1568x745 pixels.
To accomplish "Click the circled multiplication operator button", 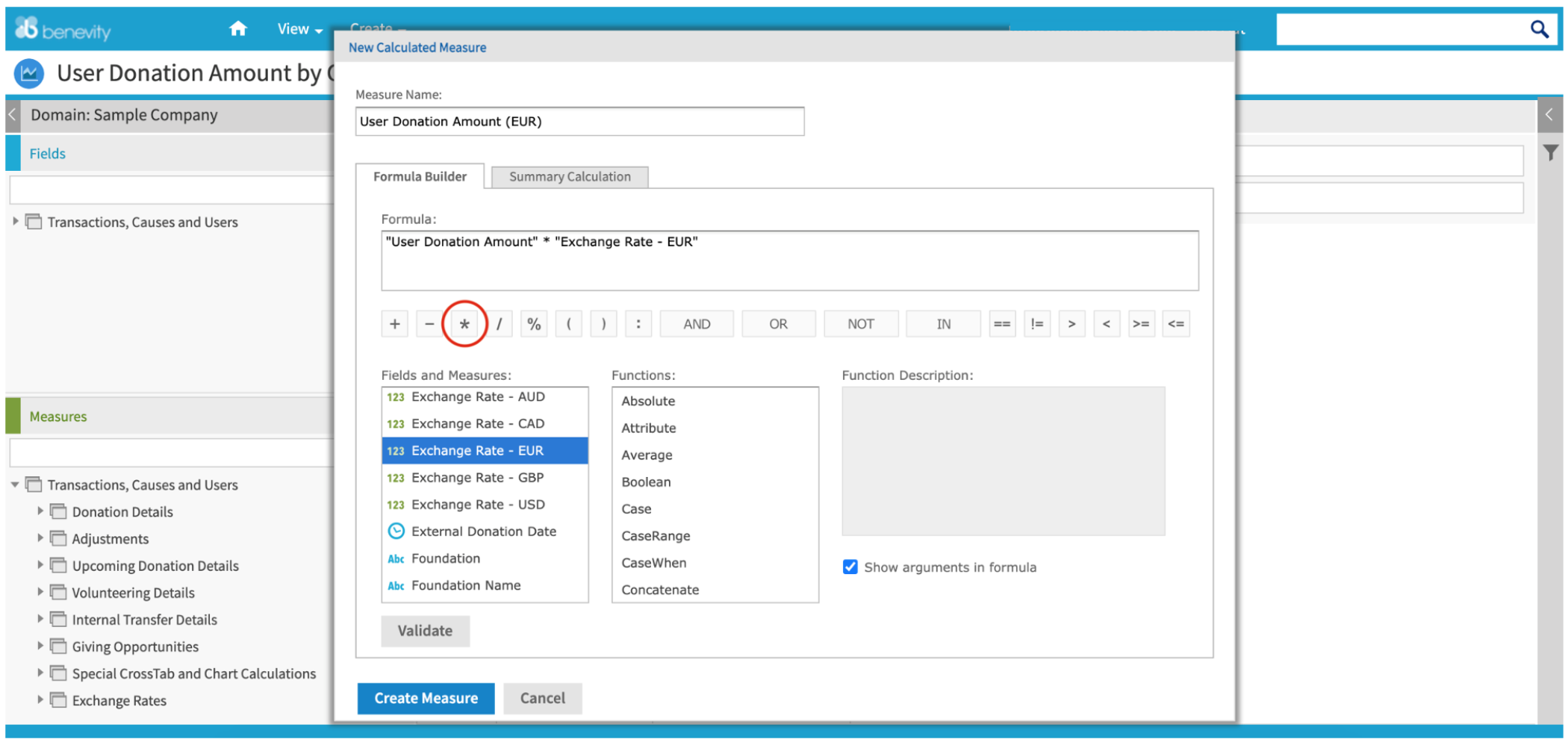I will pyautogui.click(x=464, y=323).
